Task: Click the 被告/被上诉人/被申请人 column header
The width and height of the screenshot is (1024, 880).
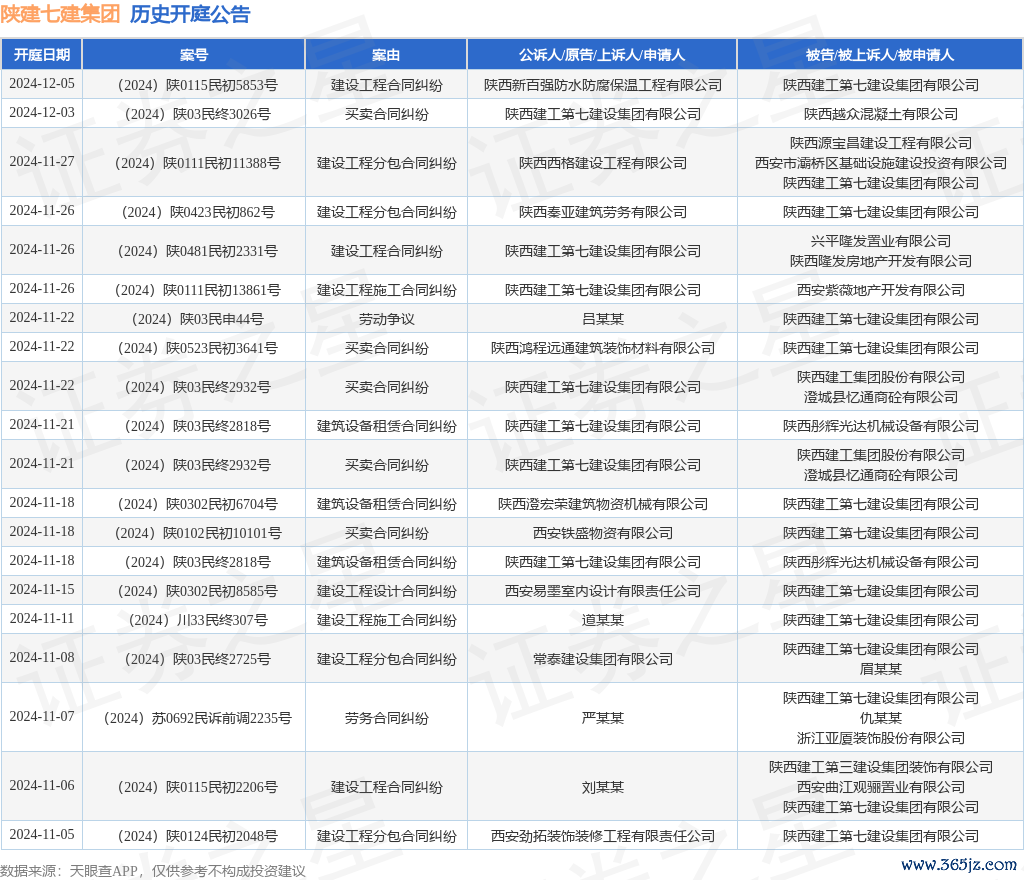Action: click(x=880, y=55)
